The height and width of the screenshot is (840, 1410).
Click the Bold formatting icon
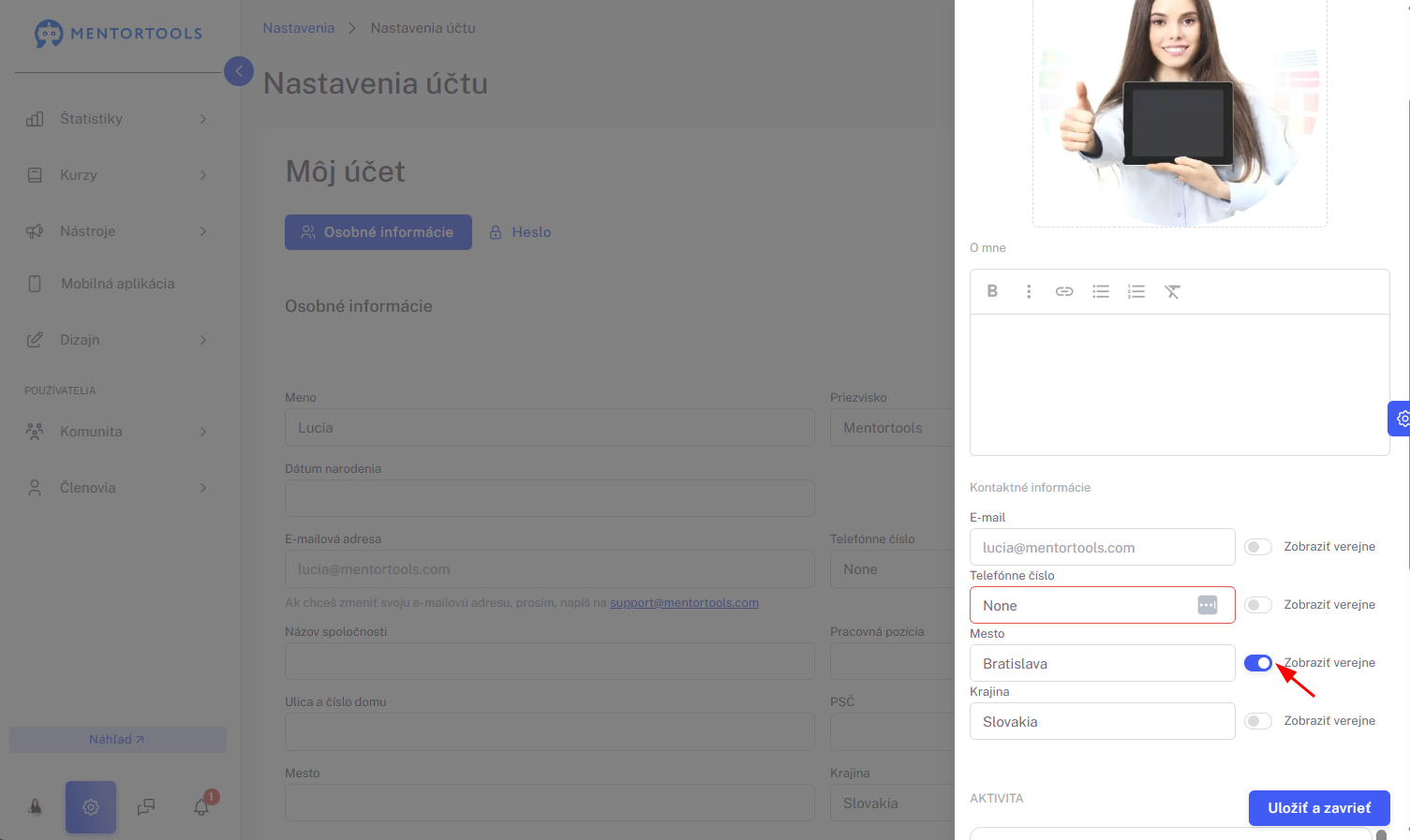(x=992, y=291)
